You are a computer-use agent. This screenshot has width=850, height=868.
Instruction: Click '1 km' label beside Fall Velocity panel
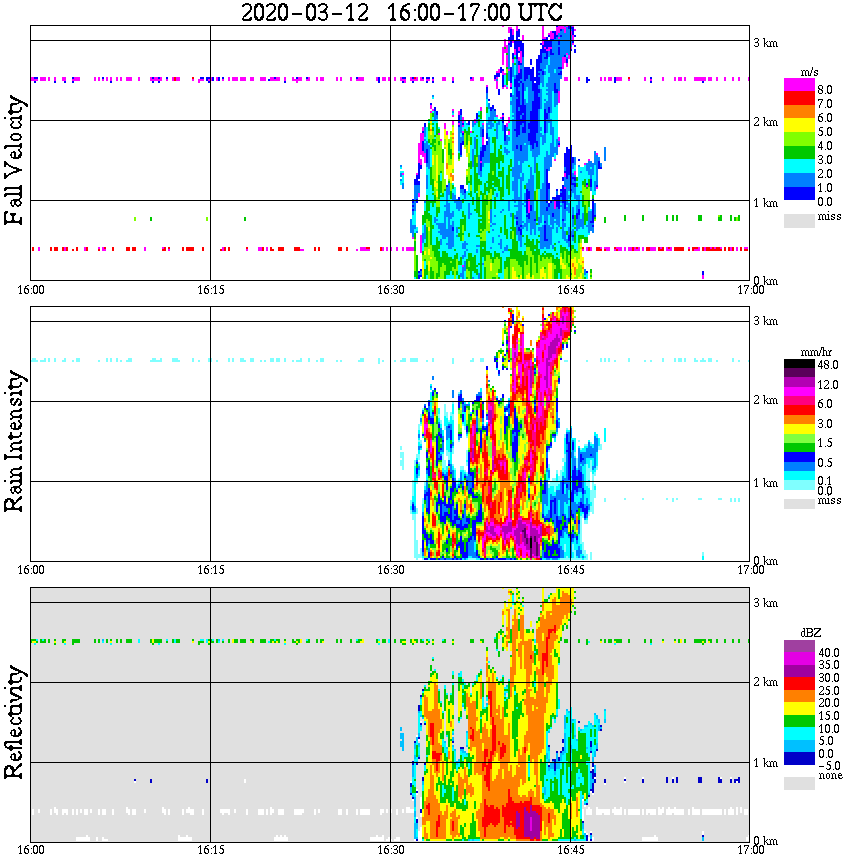pos(765,203)
